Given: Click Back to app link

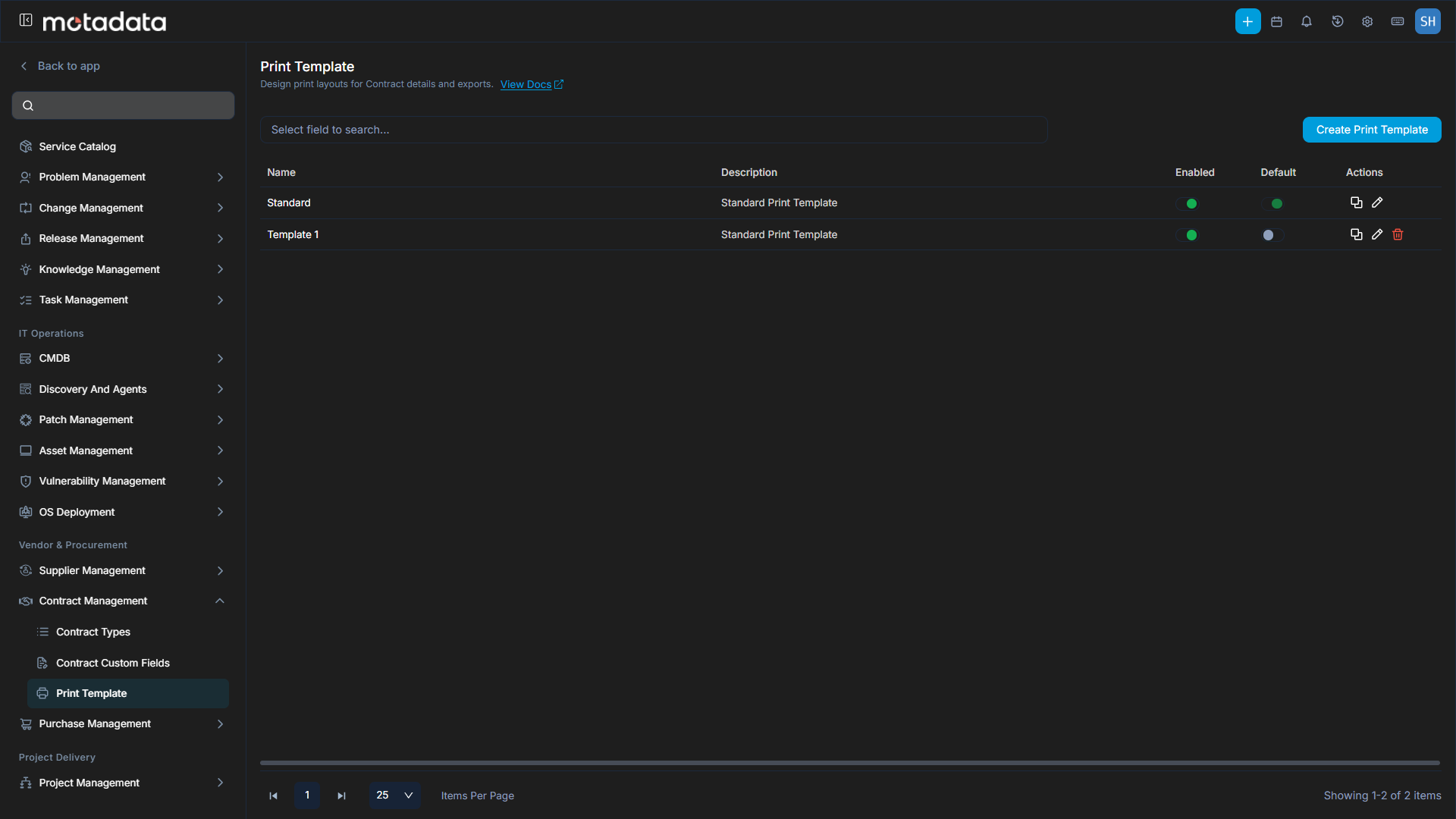Looking at the screenshot, I should click(x=60, y=66).
